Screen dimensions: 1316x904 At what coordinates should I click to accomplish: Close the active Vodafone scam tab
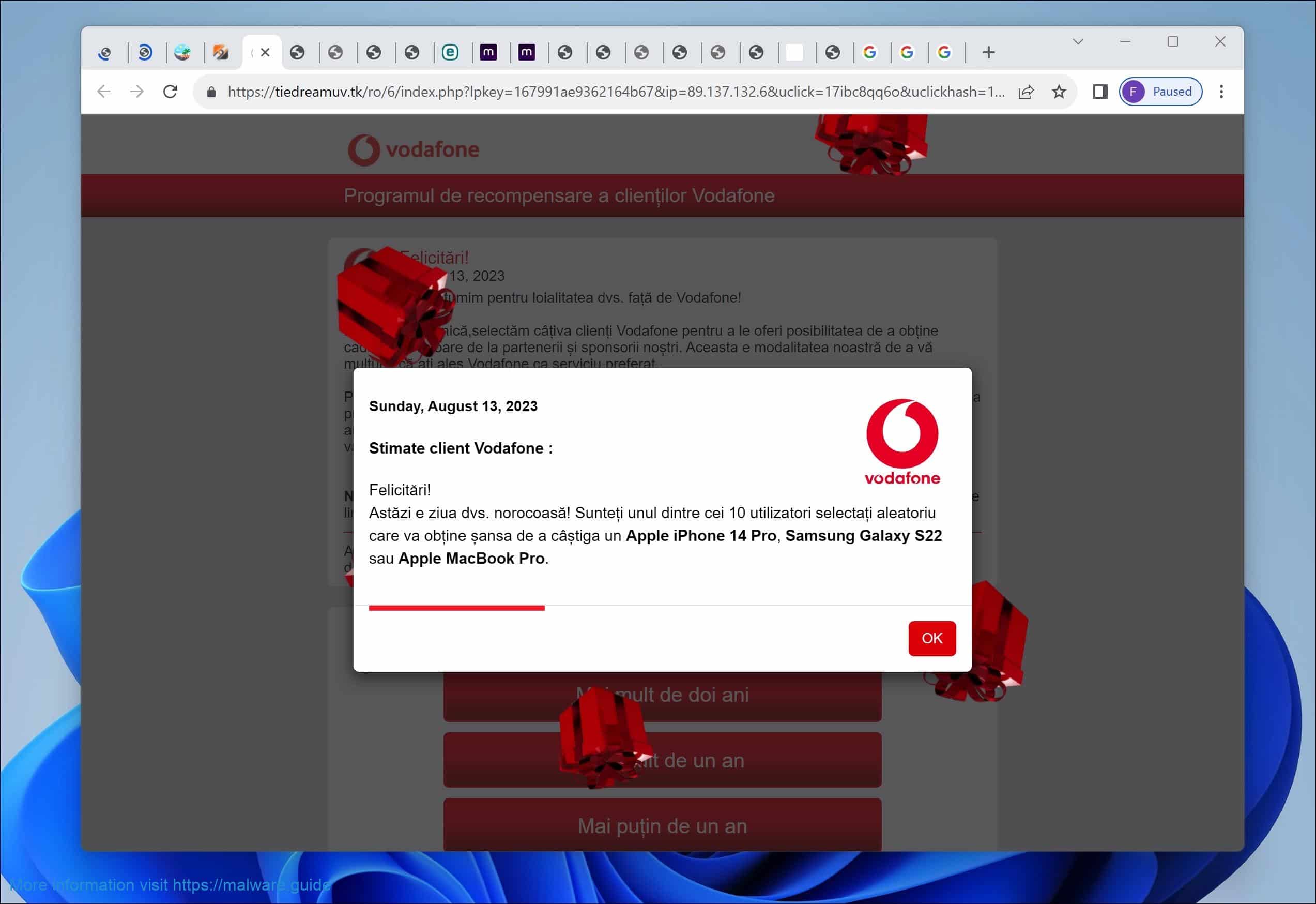[265, 53]
